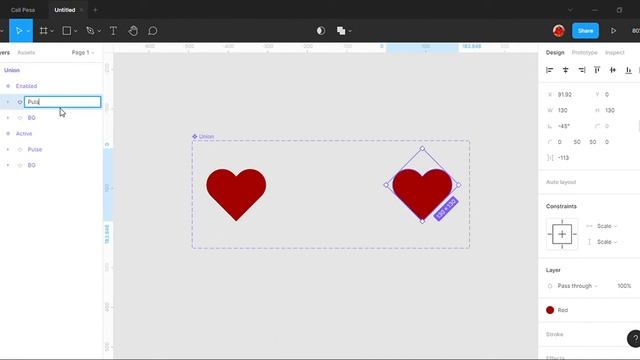Screen dimensions: 640x360
Task: Select the Union layer in layers panel
Action: 12,70
